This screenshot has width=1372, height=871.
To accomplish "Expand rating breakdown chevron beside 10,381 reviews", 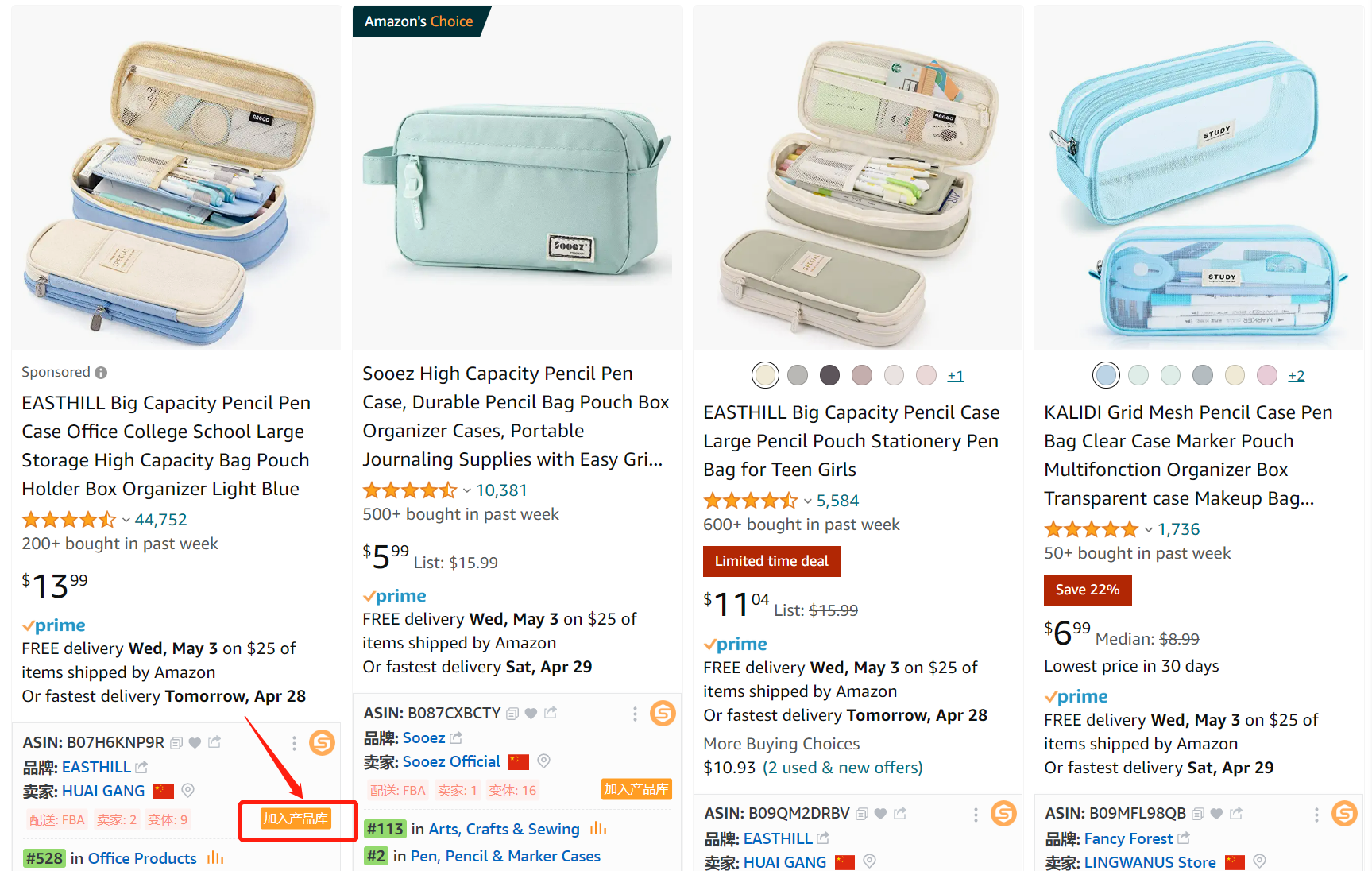I will (467, 490).
